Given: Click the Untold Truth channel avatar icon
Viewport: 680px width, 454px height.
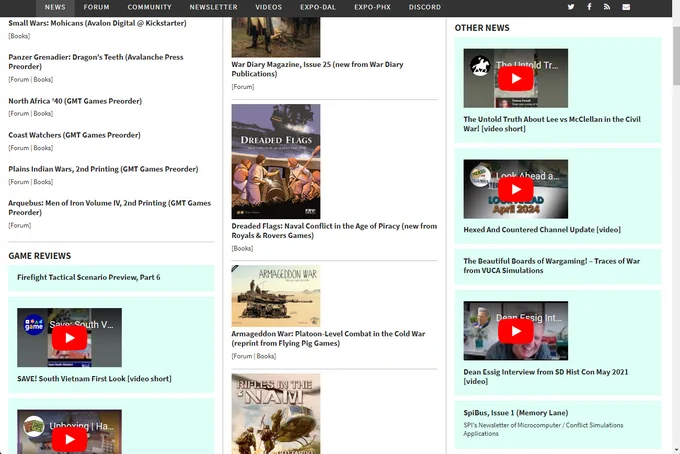Looking at the screenshot, I should (x=480, y=65).
